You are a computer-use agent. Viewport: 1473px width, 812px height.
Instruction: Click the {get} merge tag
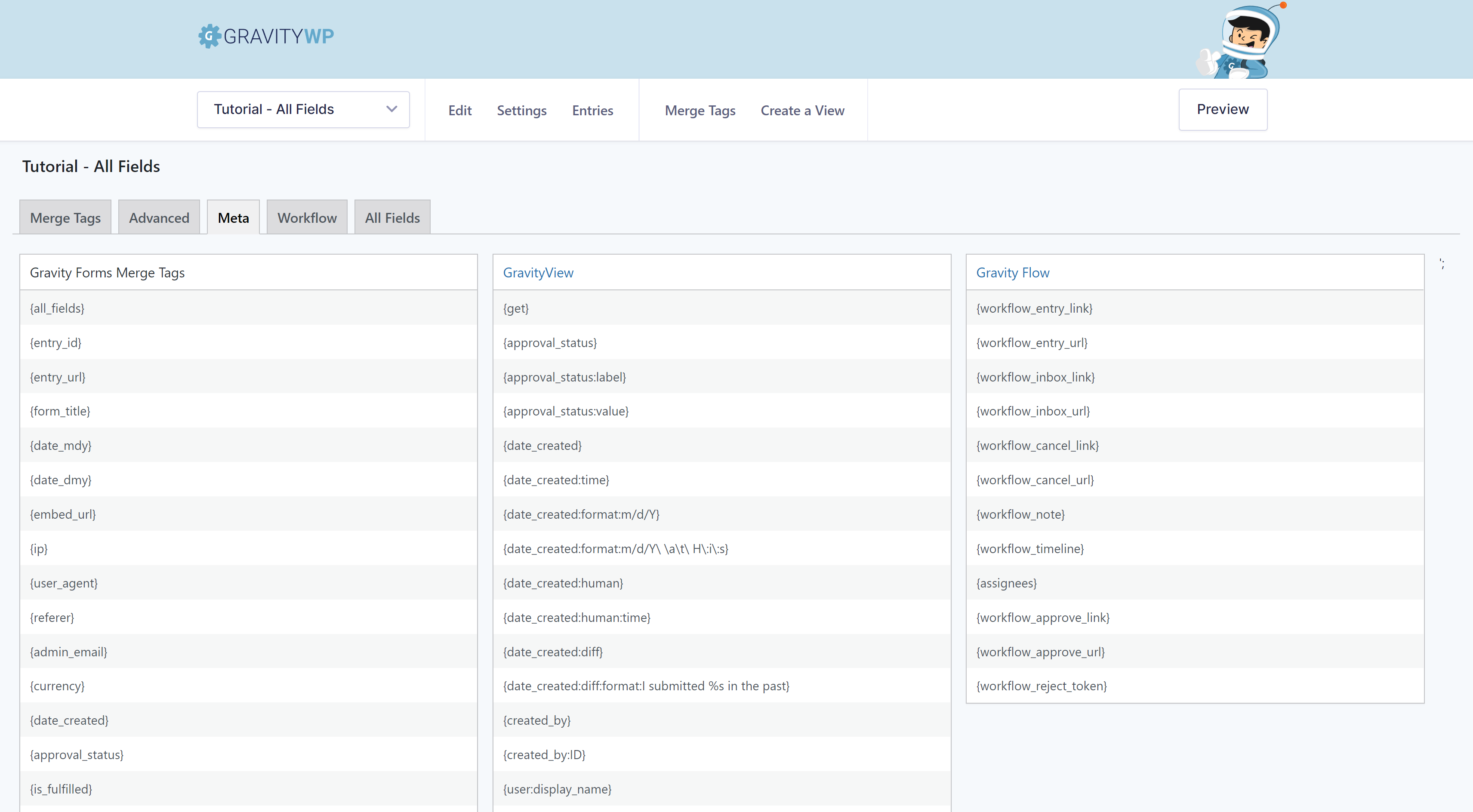[516, 308]
